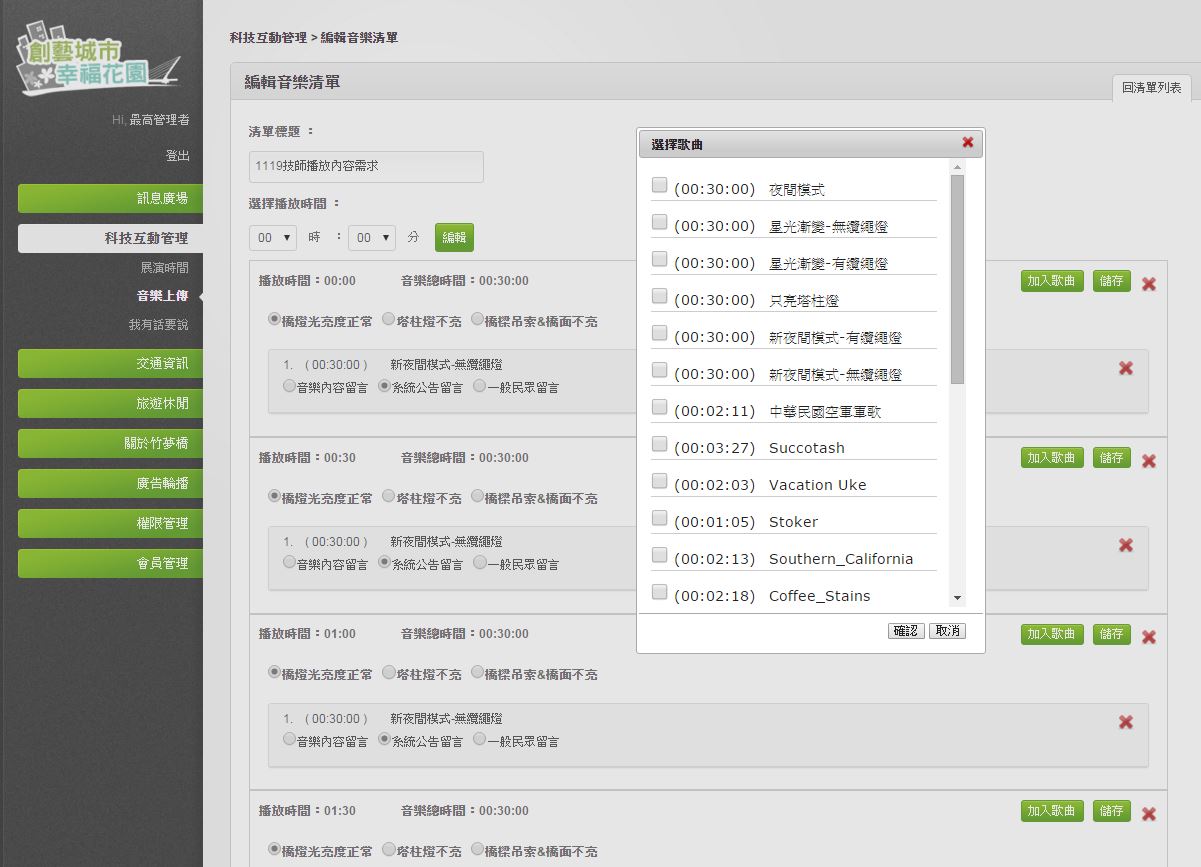
Task: Click 儲存 for the 00:00 block
Action: [1112, 281]
